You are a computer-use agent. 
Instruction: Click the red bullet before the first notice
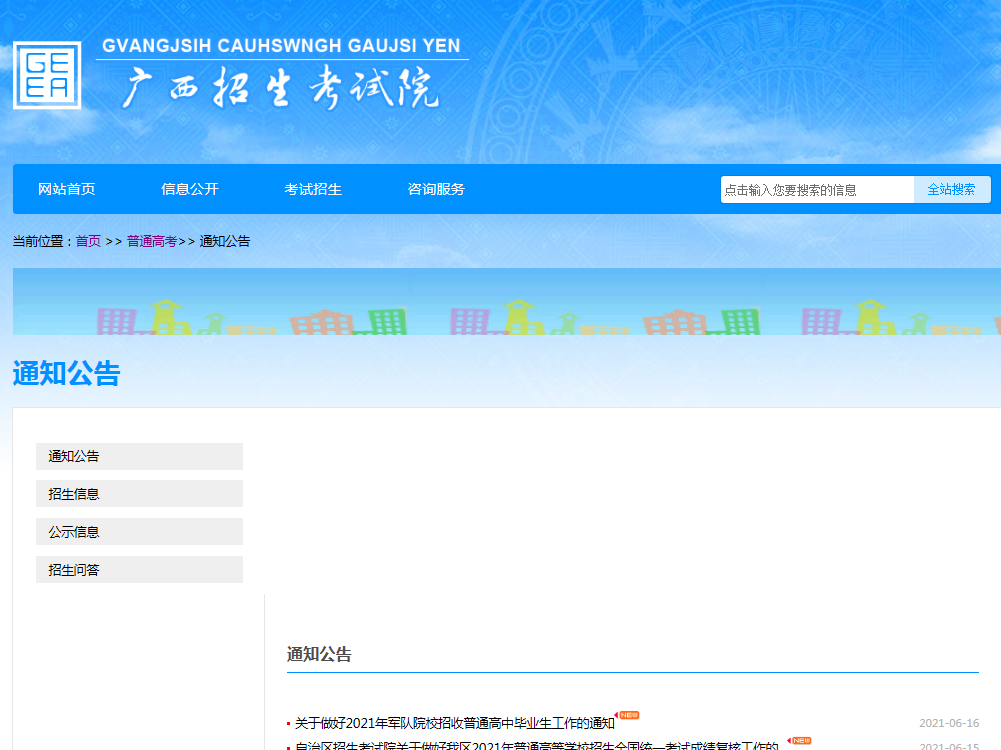pos(284,719)
